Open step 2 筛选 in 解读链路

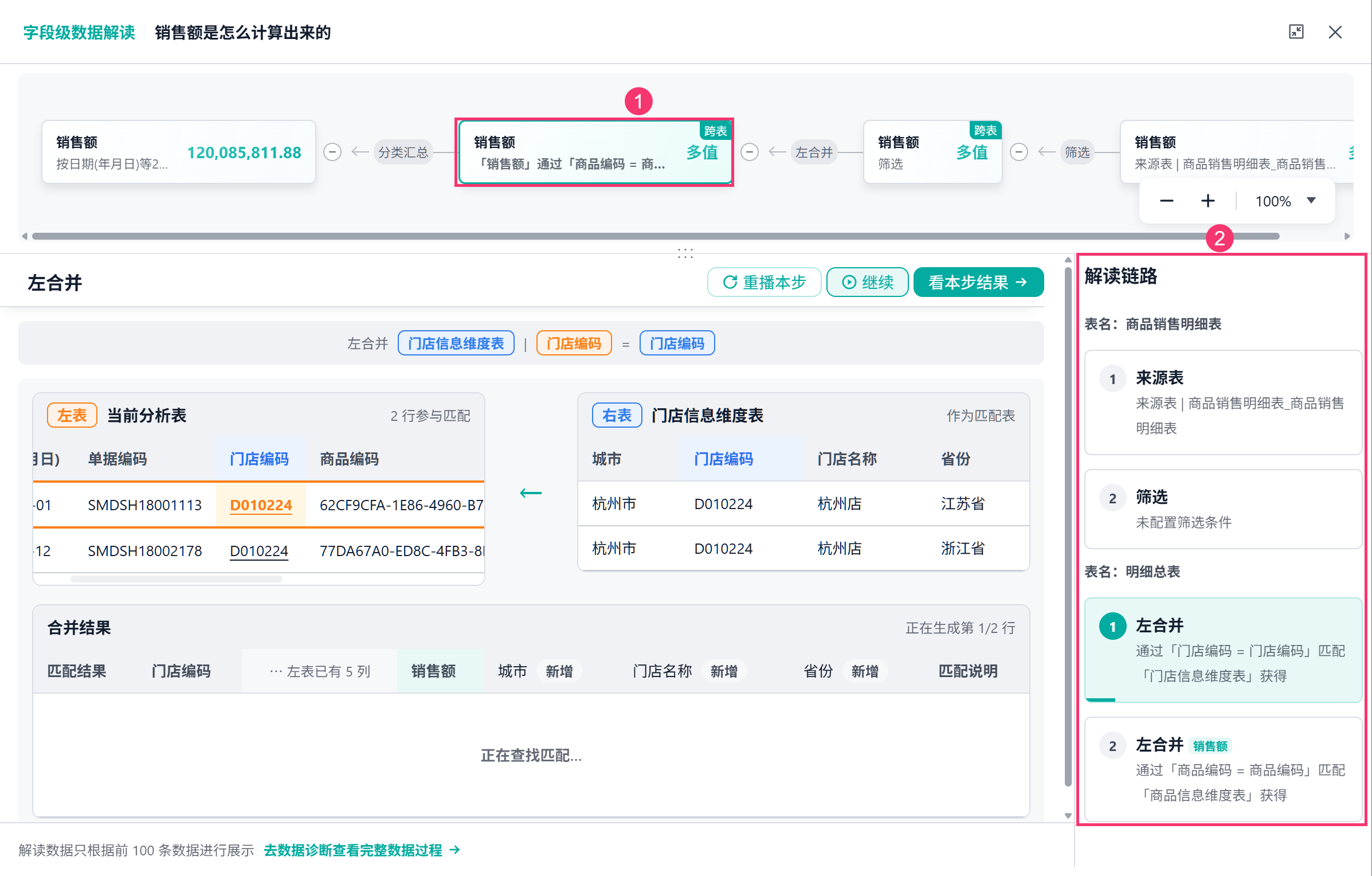(x=1223, y=509)
